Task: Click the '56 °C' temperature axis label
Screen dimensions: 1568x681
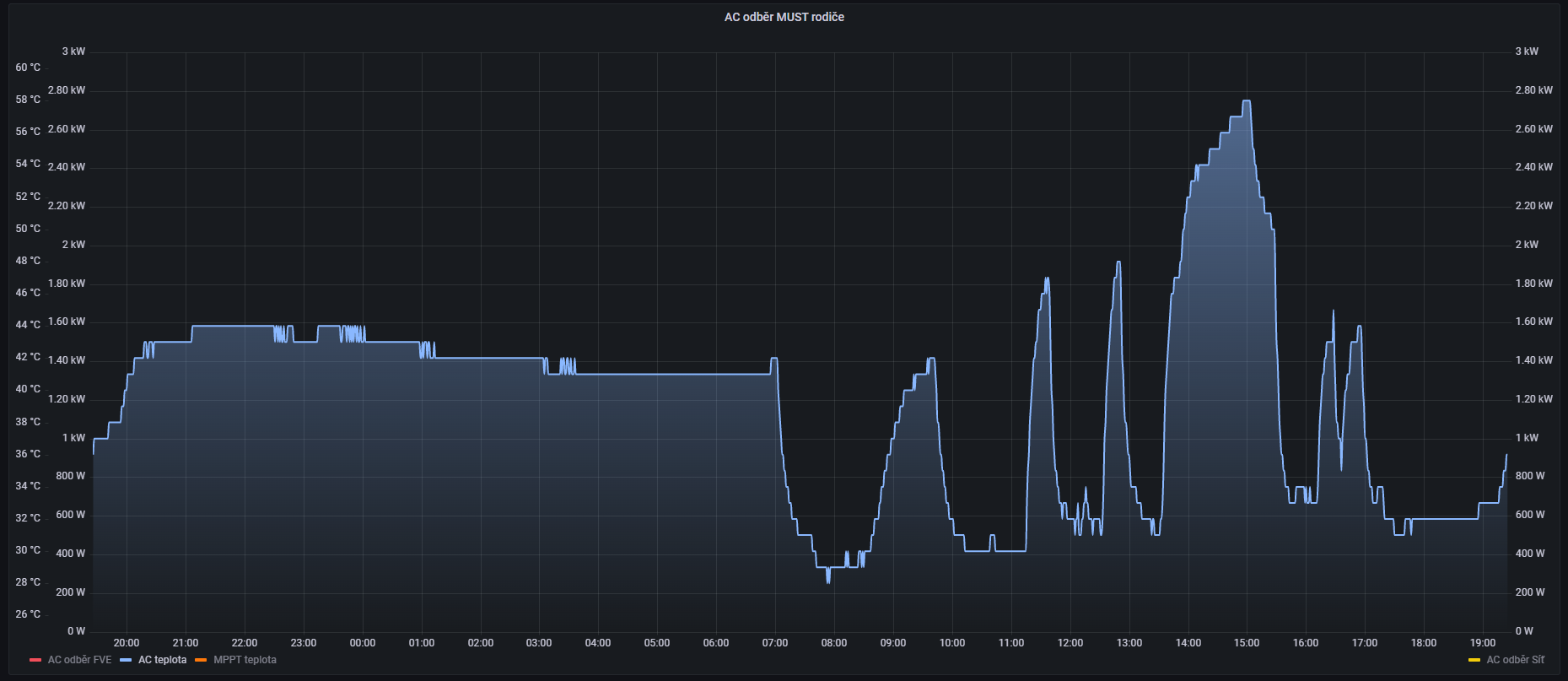Action: click(28, 132)
